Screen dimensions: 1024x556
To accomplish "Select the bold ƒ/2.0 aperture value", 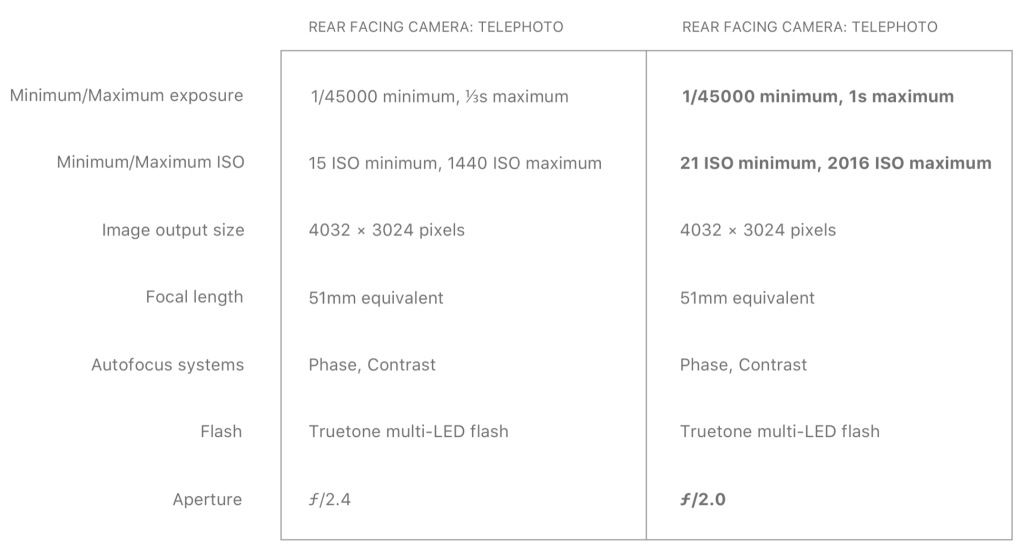I will 703,499.
